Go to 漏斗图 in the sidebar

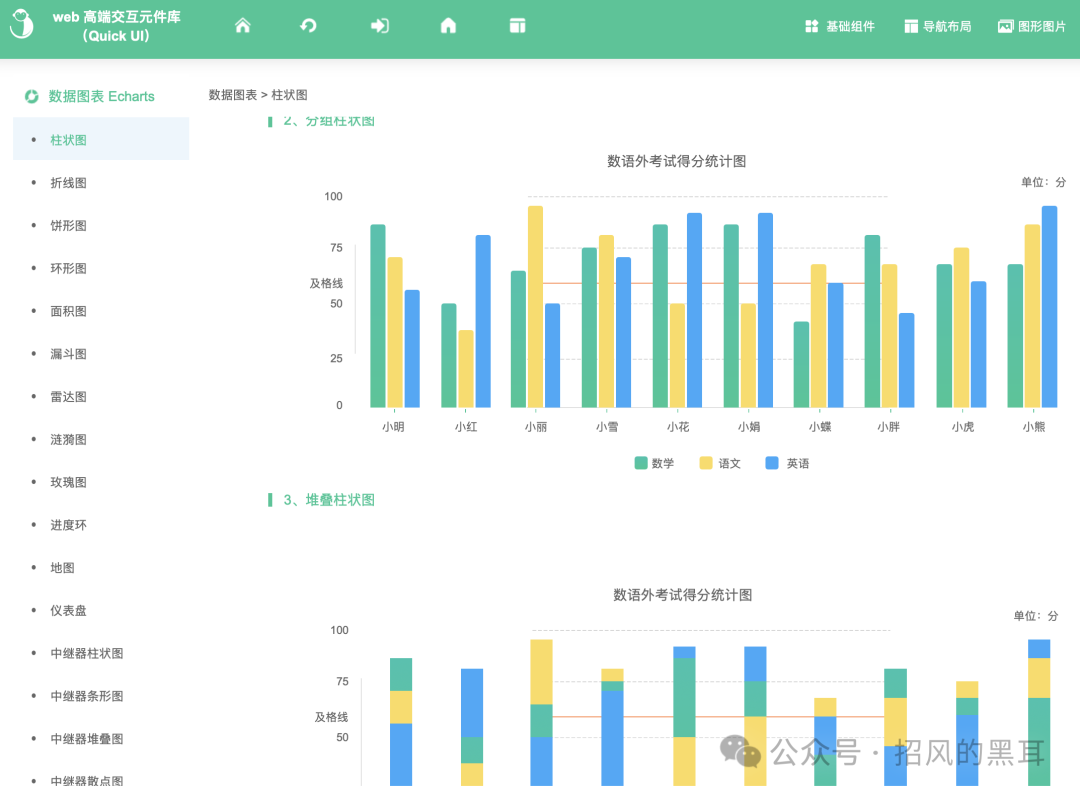pos(68,353)
